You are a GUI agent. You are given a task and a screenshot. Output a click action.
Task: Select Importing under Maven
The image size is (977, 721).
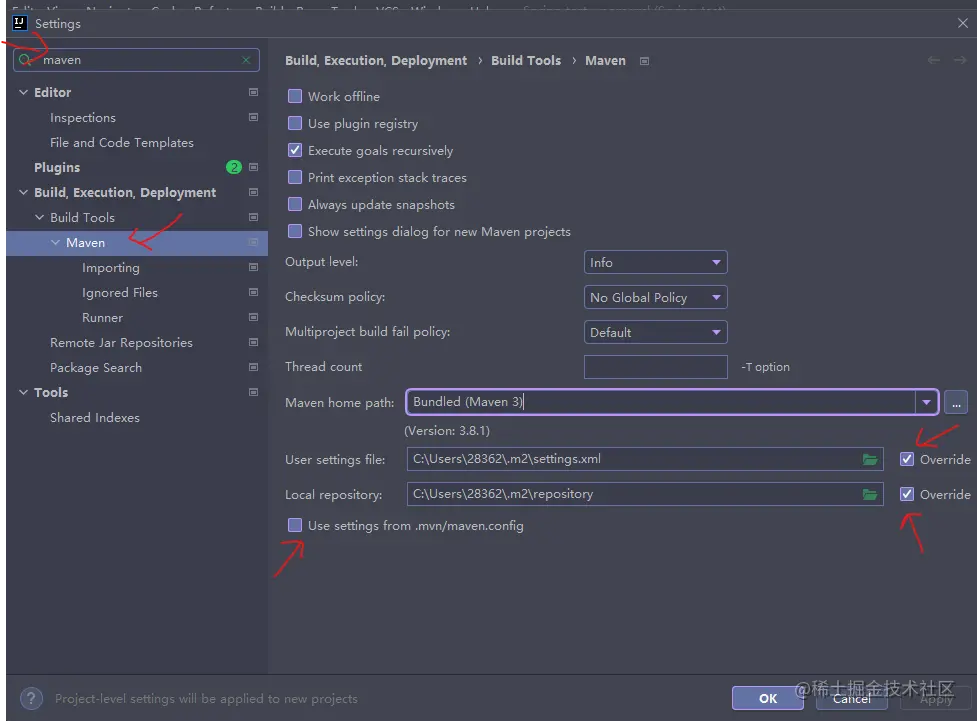click(111, 267)
